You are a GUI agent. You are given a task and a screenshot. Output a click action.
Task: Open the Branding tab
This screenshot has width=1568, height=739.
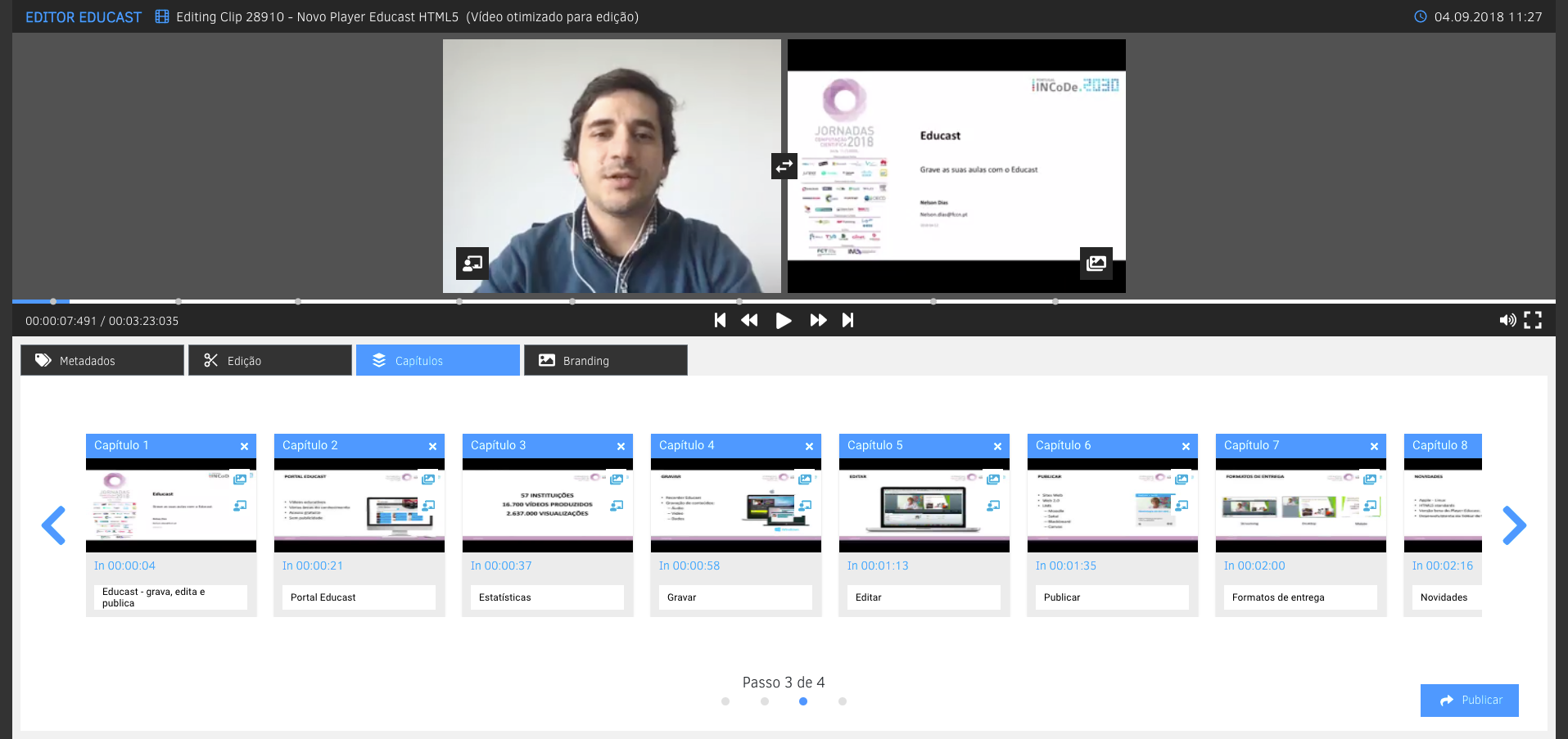click(606, 360)
